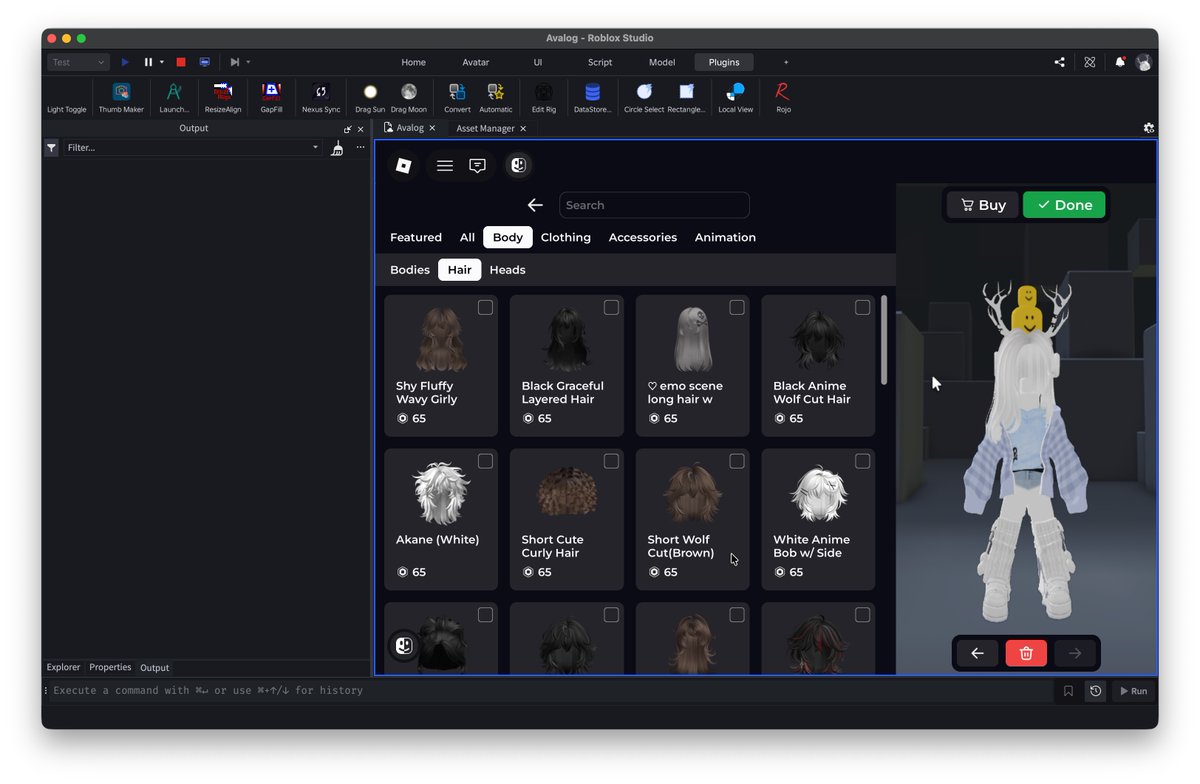Check the White Anime Bob w/ Side checkbox
Viewport: 1200px width, 784px height.
coord(863,461)
